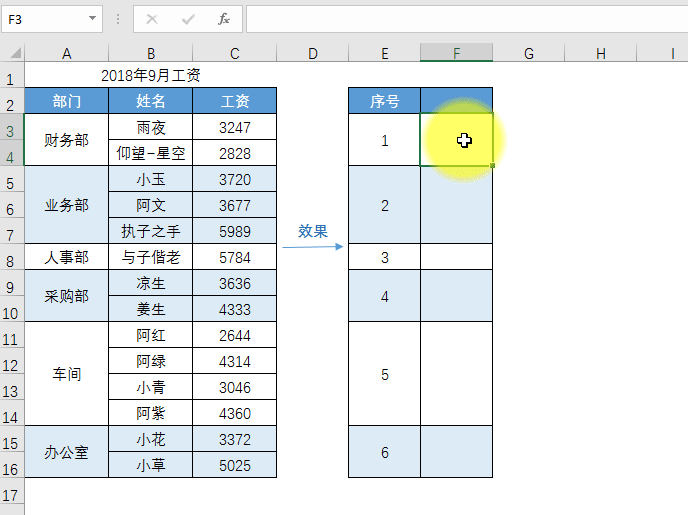Screen dimensions: 688x515
Task: Select merged cell 财务部
Action: tap(67, 140)
